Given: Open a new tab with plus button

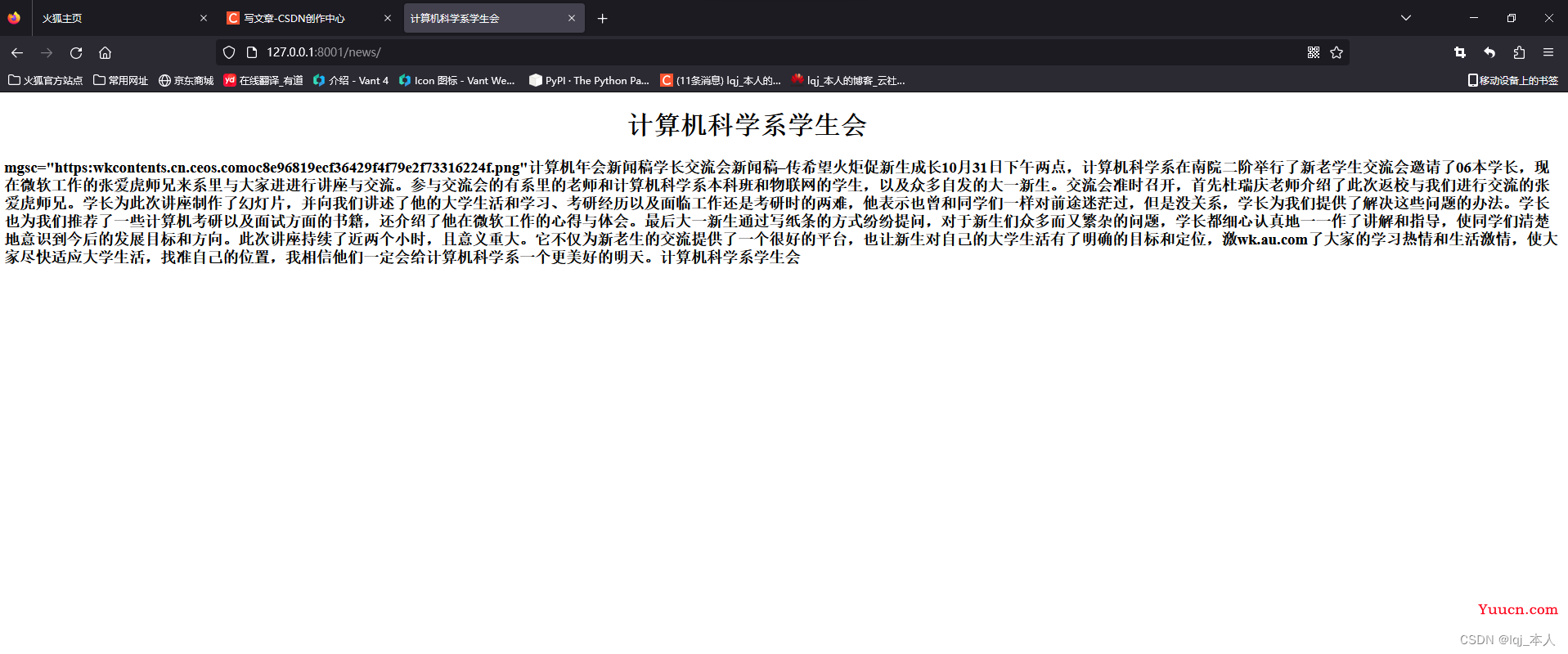Looking at the screenshot, I should (x=603, y=18).
